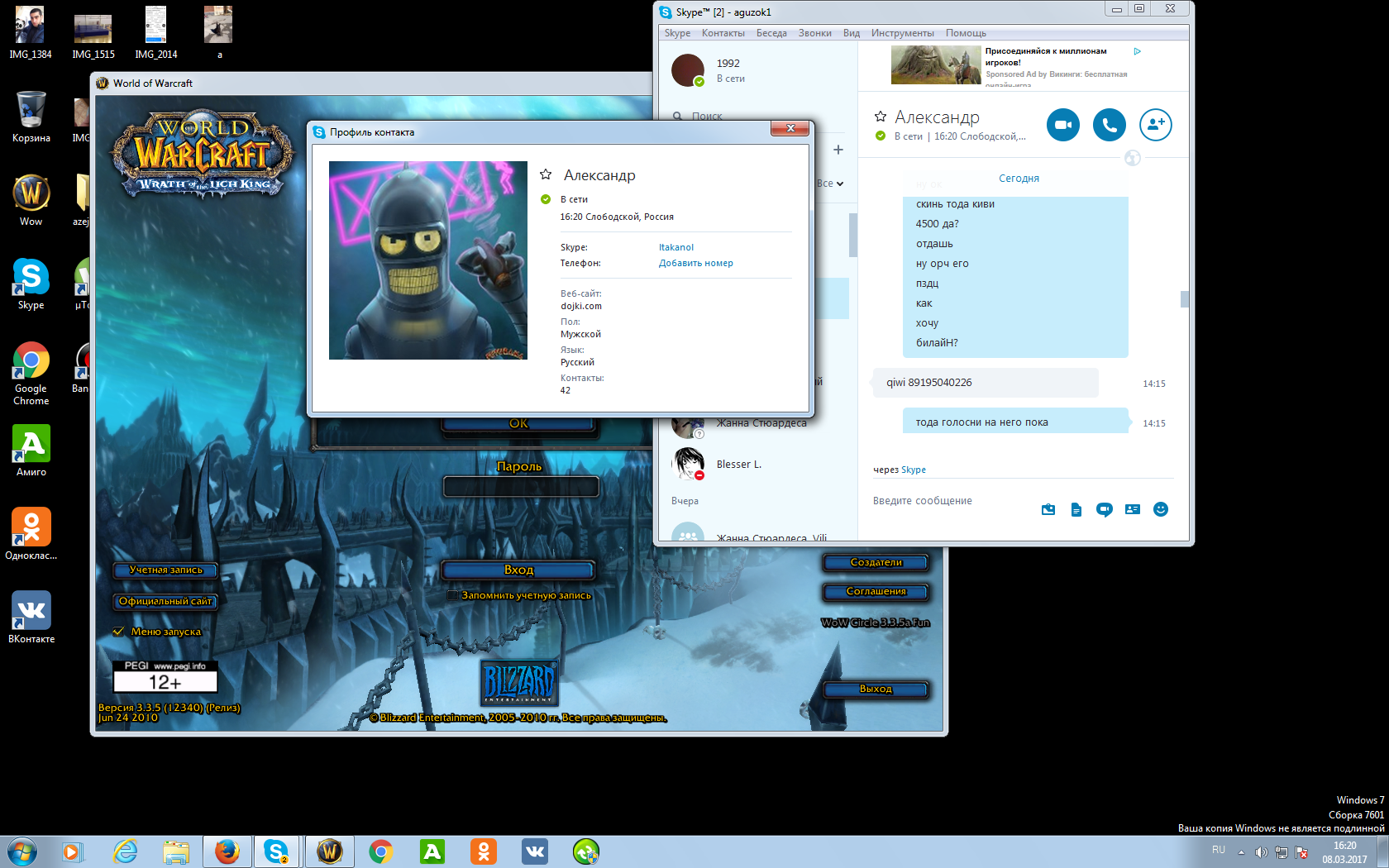Show hidden system tray icons
The width and height of the screenshot is (1389, 868).
pos(1241,851)
